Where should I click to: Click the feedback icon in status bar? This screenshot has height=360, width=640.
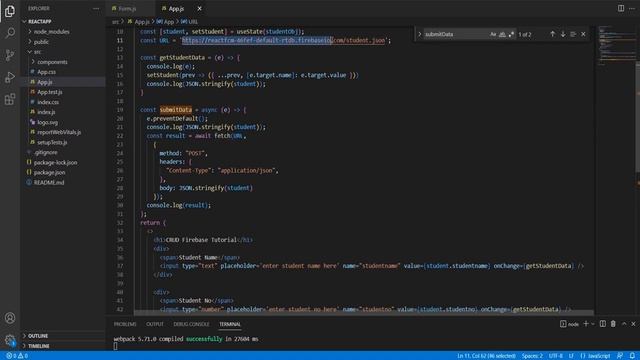tap(620, 356)
